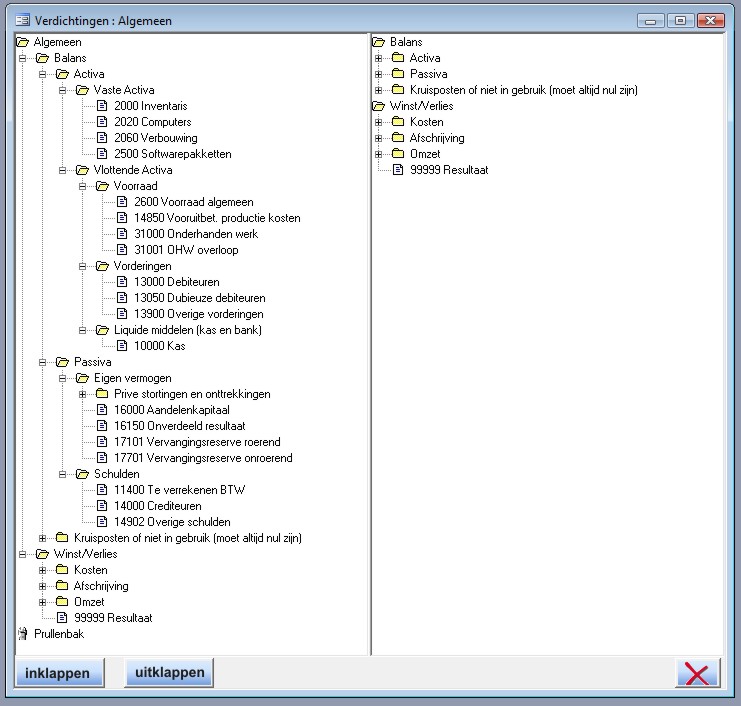Select 13050 Dubieuze debiteuren

click(200, 298)
